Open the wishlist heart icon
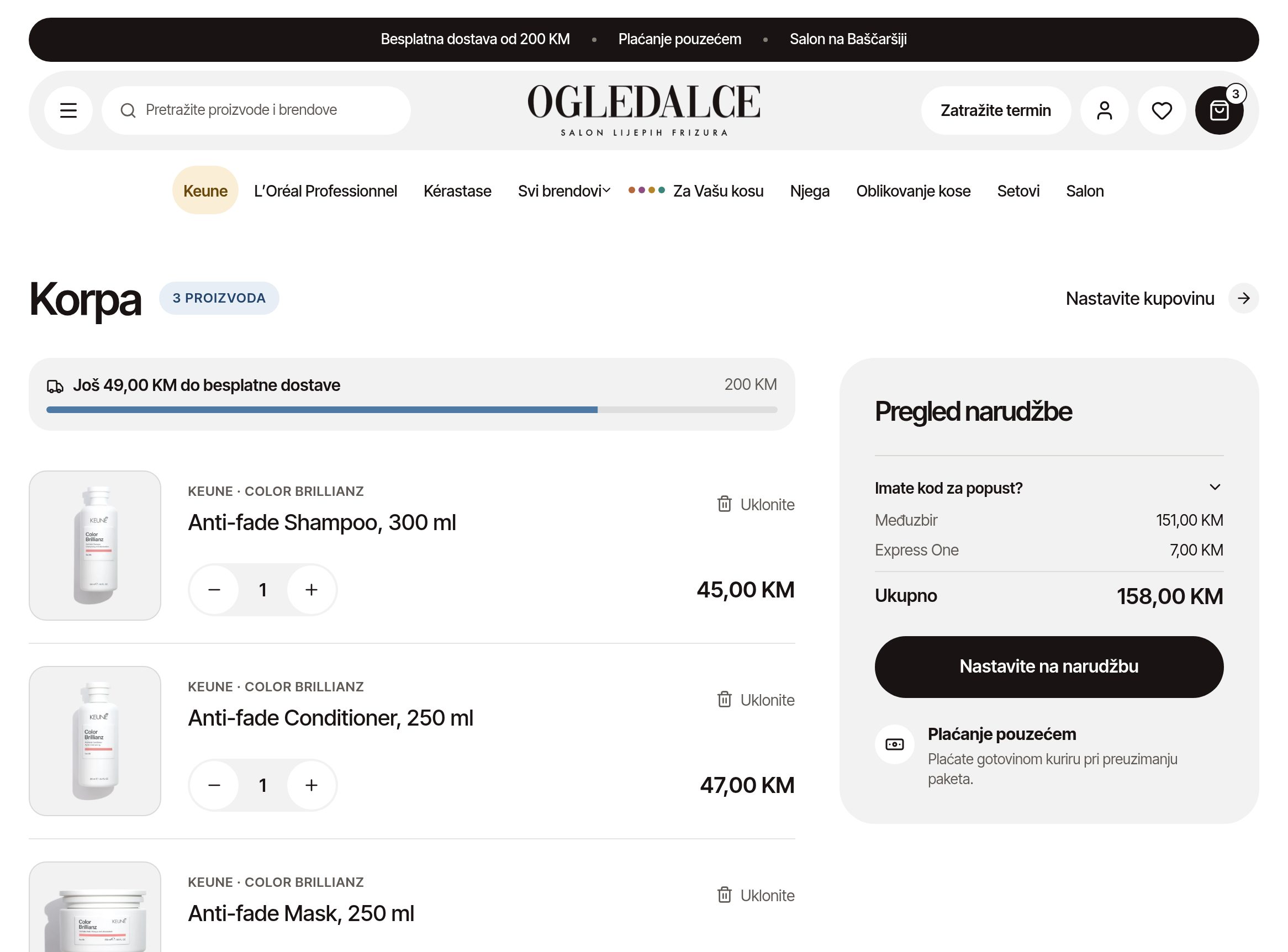Screen dimensions: 1288x952 pyautogui.click(x=1162, y=110)
